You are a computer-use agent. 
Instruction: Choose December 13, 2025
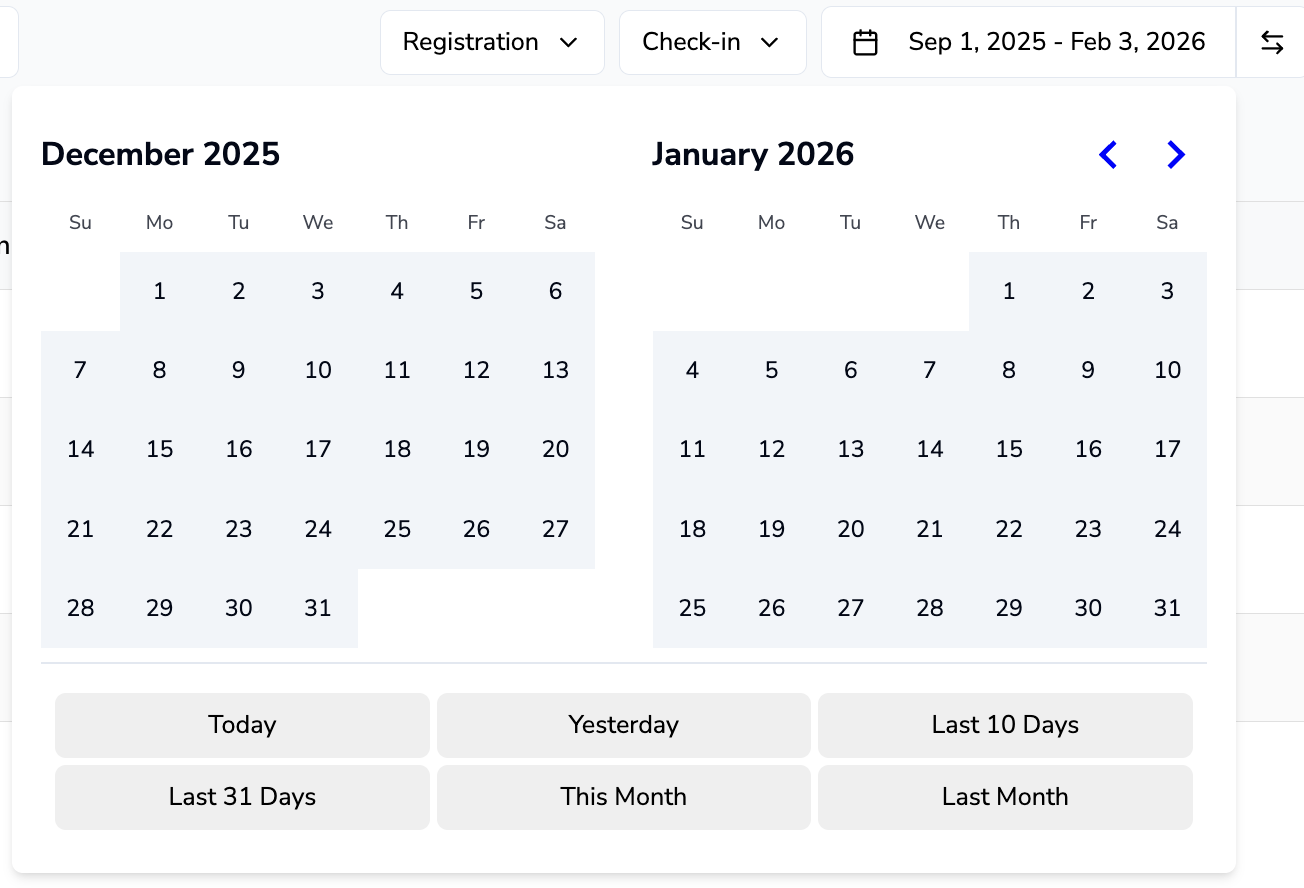(555, 371)
